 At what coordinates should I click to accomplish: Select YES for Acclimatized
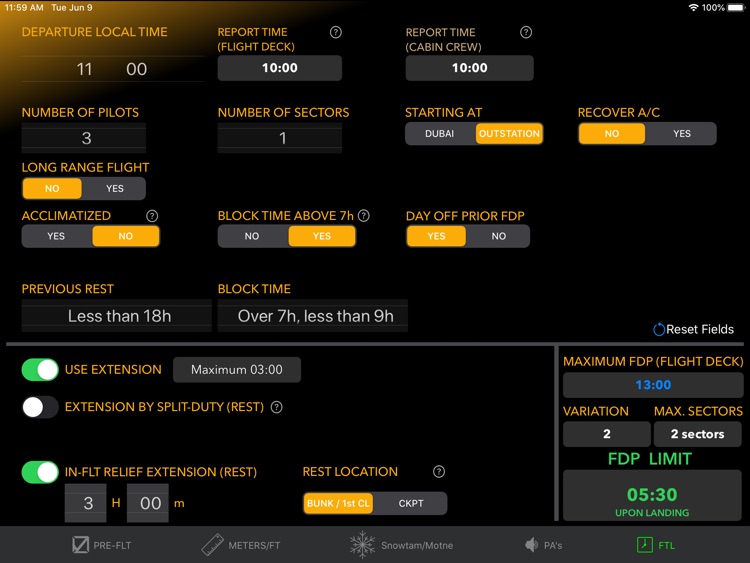pos(56,236)
